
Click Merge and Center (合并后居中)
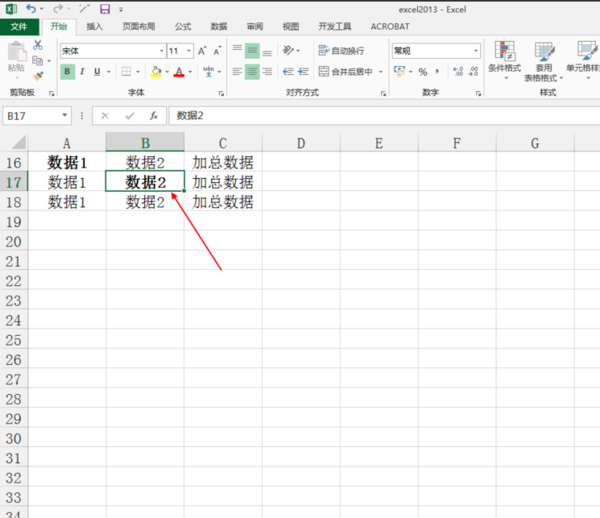coord(346,72)
